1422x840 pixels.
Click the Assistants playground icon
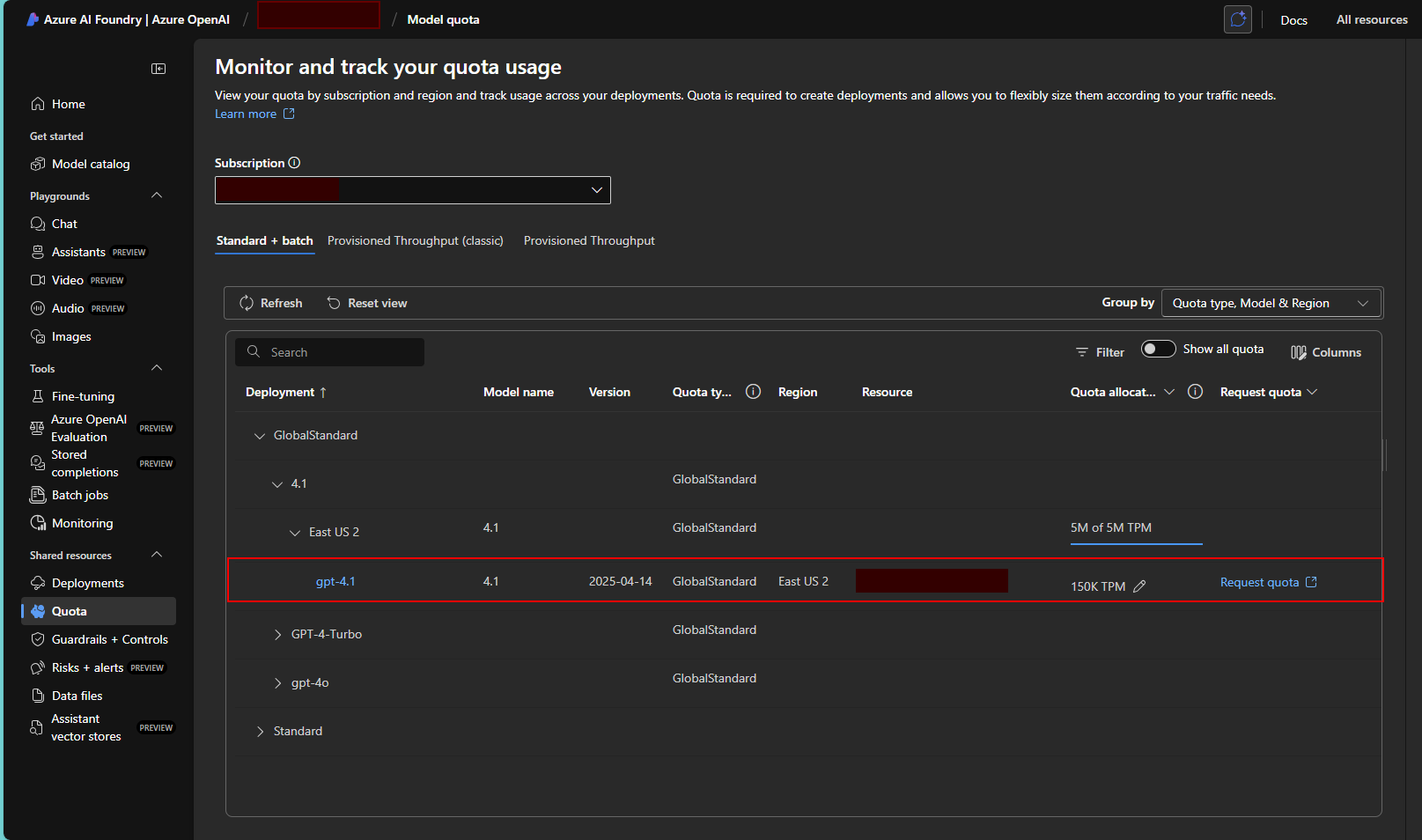(38, 252)
